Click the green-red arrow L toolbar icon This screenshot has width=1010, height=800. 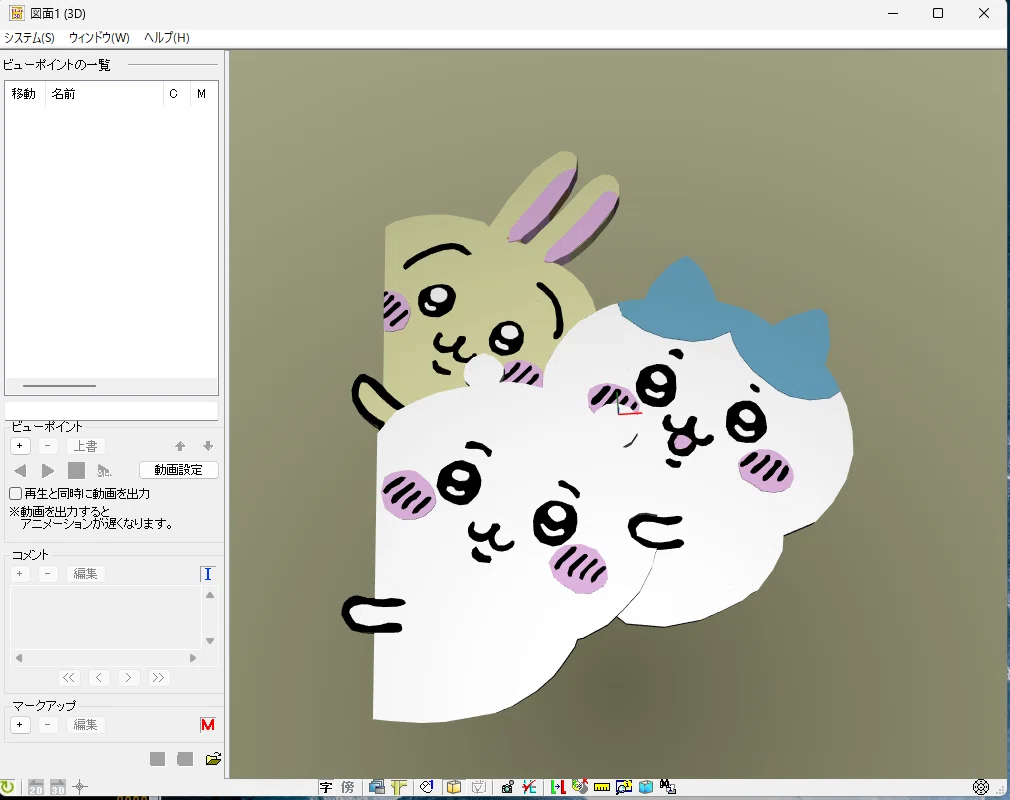click(558, 787)
